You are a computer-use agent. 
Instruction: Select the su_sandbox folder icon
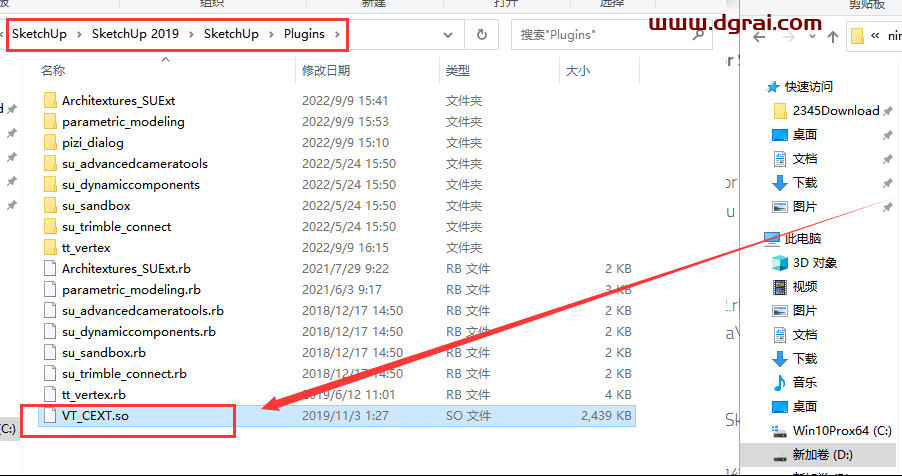[x=51, y=205]
